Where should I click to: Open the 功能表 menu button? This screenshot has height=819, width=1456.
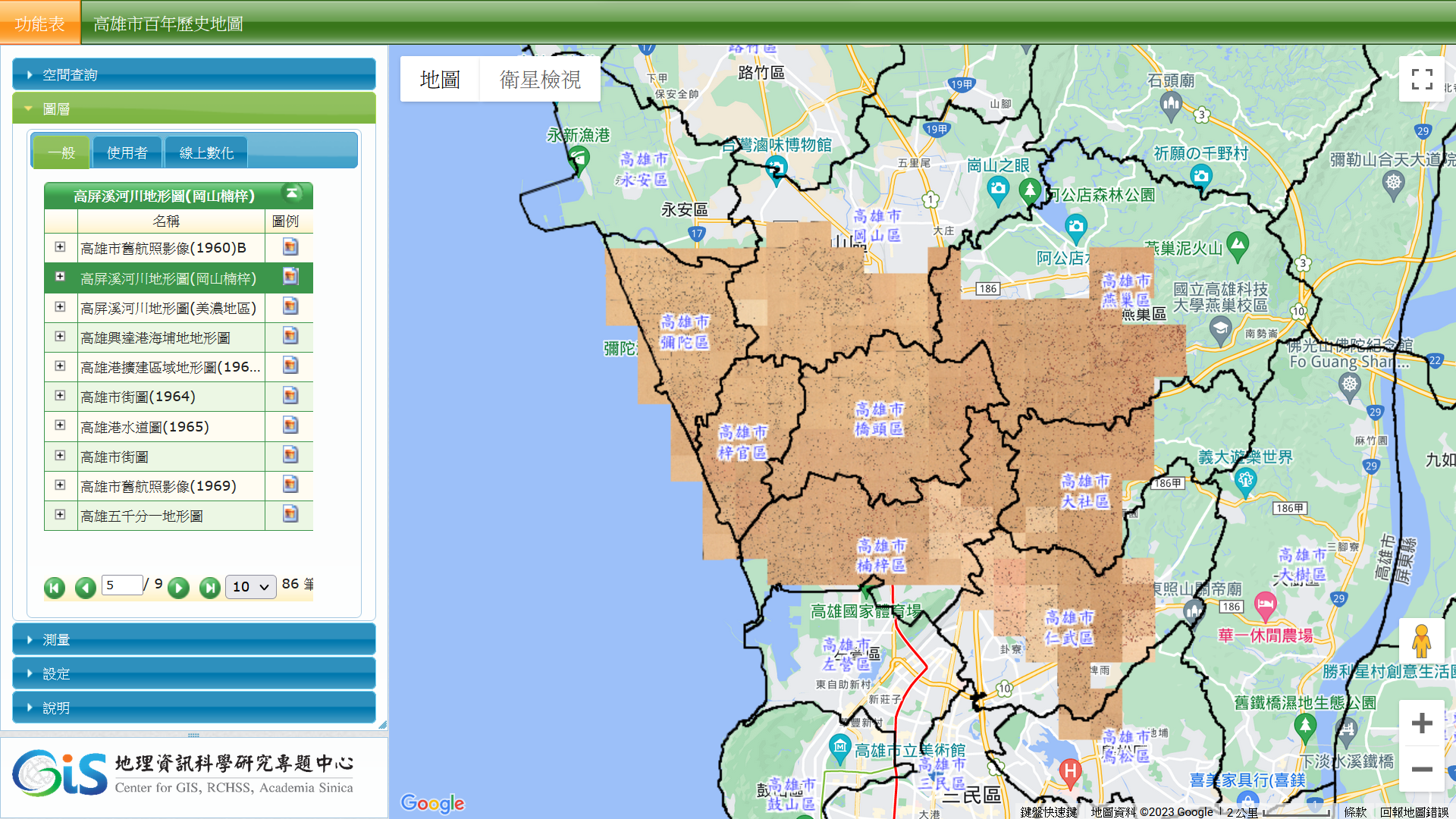[x=39, y=24]
